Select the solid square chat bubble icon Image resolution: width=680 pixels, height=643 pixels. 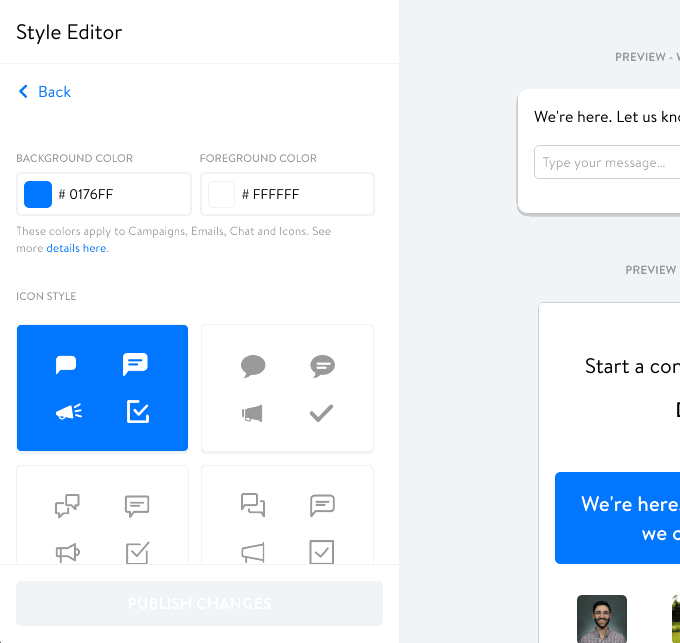pos(66,365)
